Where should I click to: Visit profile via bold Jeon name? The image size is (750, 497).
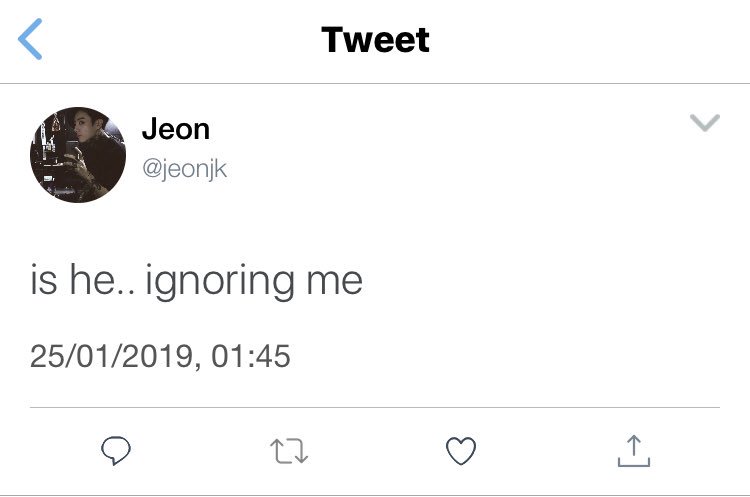176,129
